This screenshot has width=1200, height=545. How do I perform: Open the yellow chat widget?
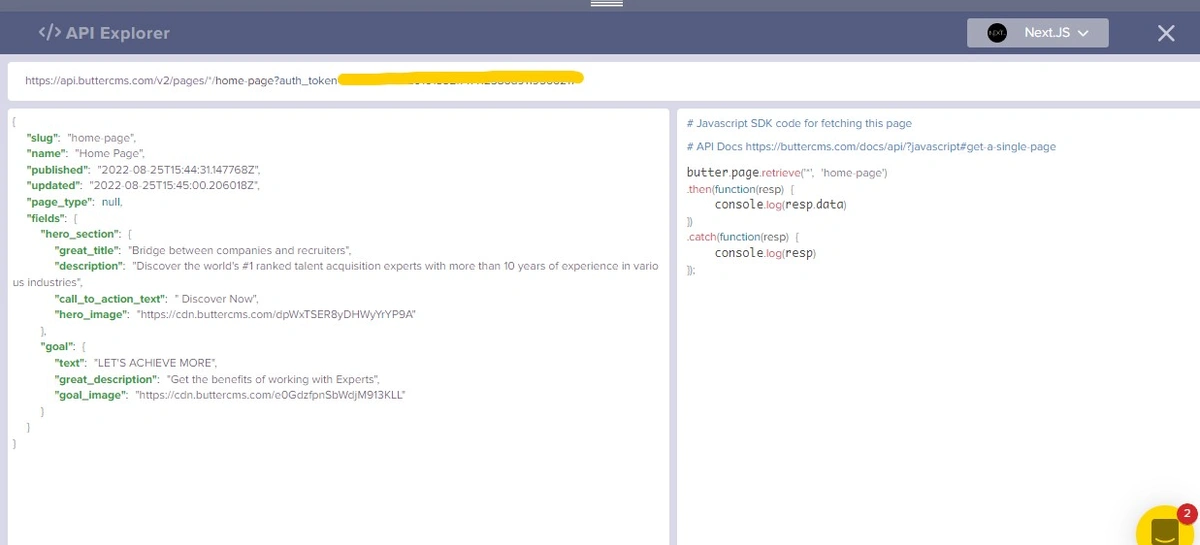(x=1166, y=528)
